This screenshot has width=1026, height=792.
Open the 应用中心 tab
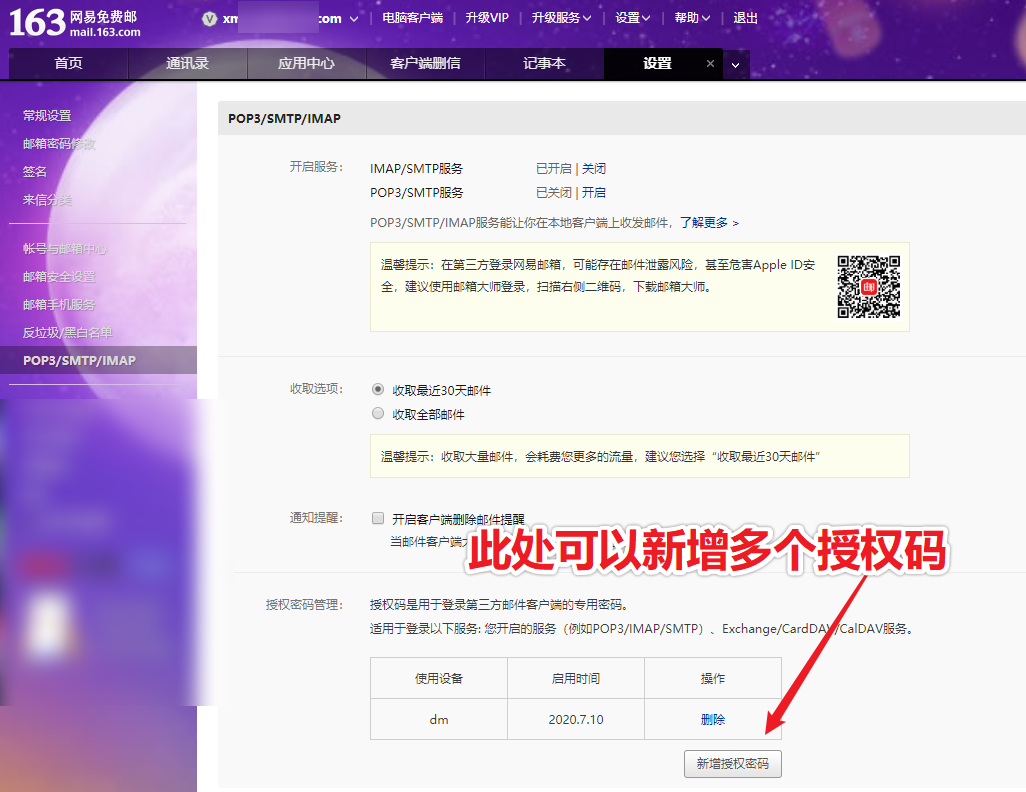[306, 63]
